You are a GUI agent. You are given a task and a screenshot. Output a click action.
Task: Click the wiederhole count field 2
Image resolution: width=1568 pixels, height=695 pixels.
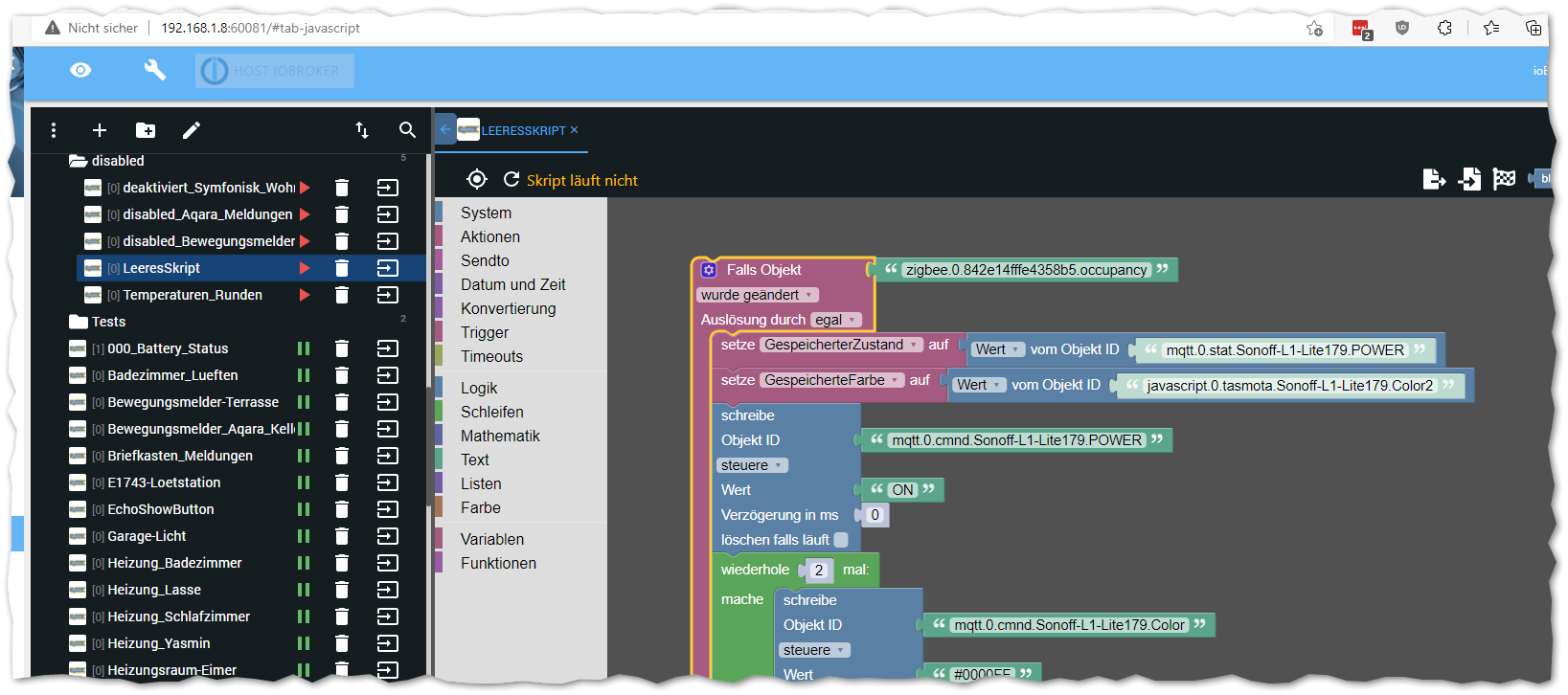point(818,570)
